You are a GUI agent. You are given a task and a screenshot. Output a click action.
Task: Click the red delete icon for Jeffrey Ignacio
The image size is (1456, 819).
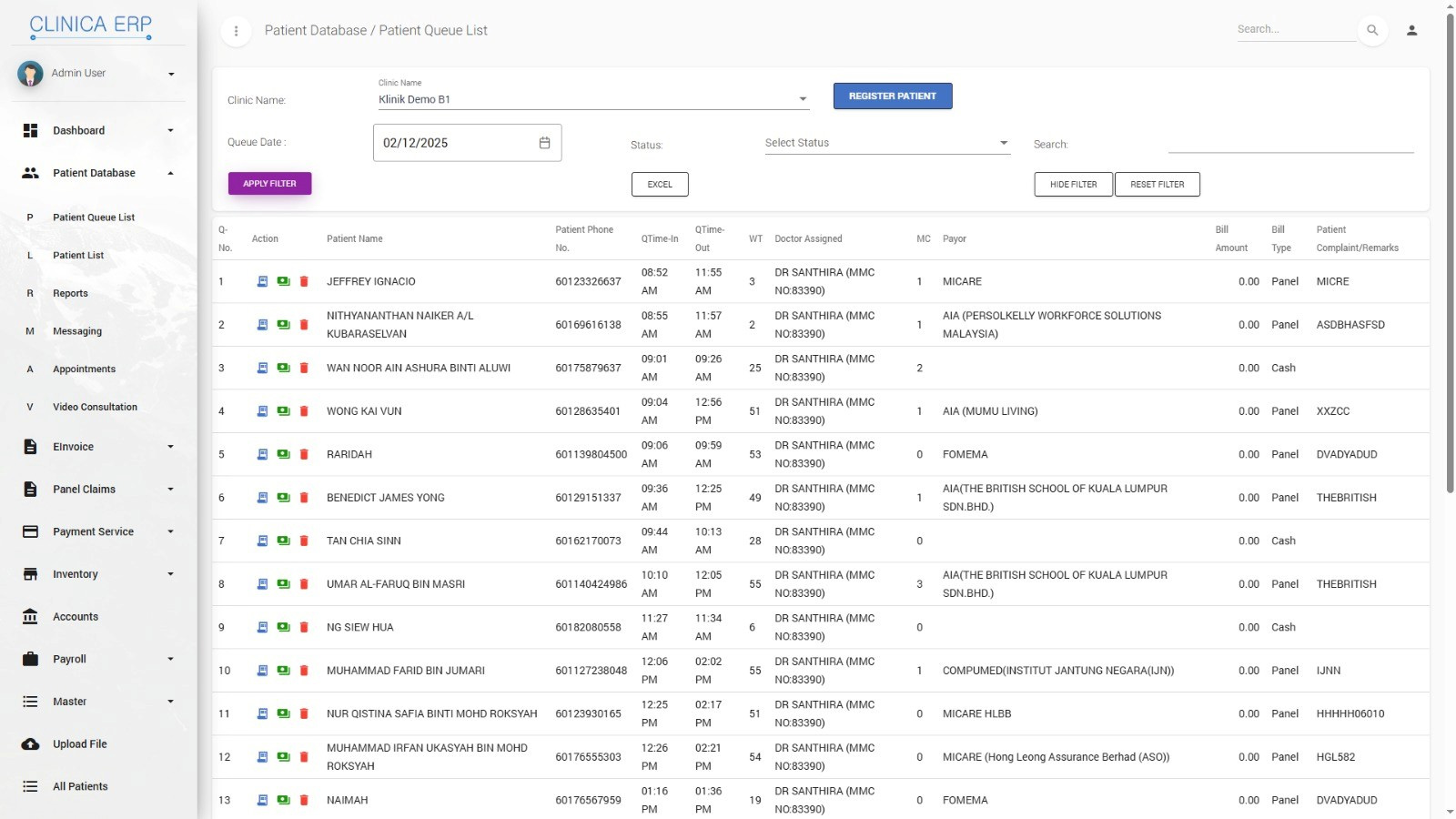point(304,282)
